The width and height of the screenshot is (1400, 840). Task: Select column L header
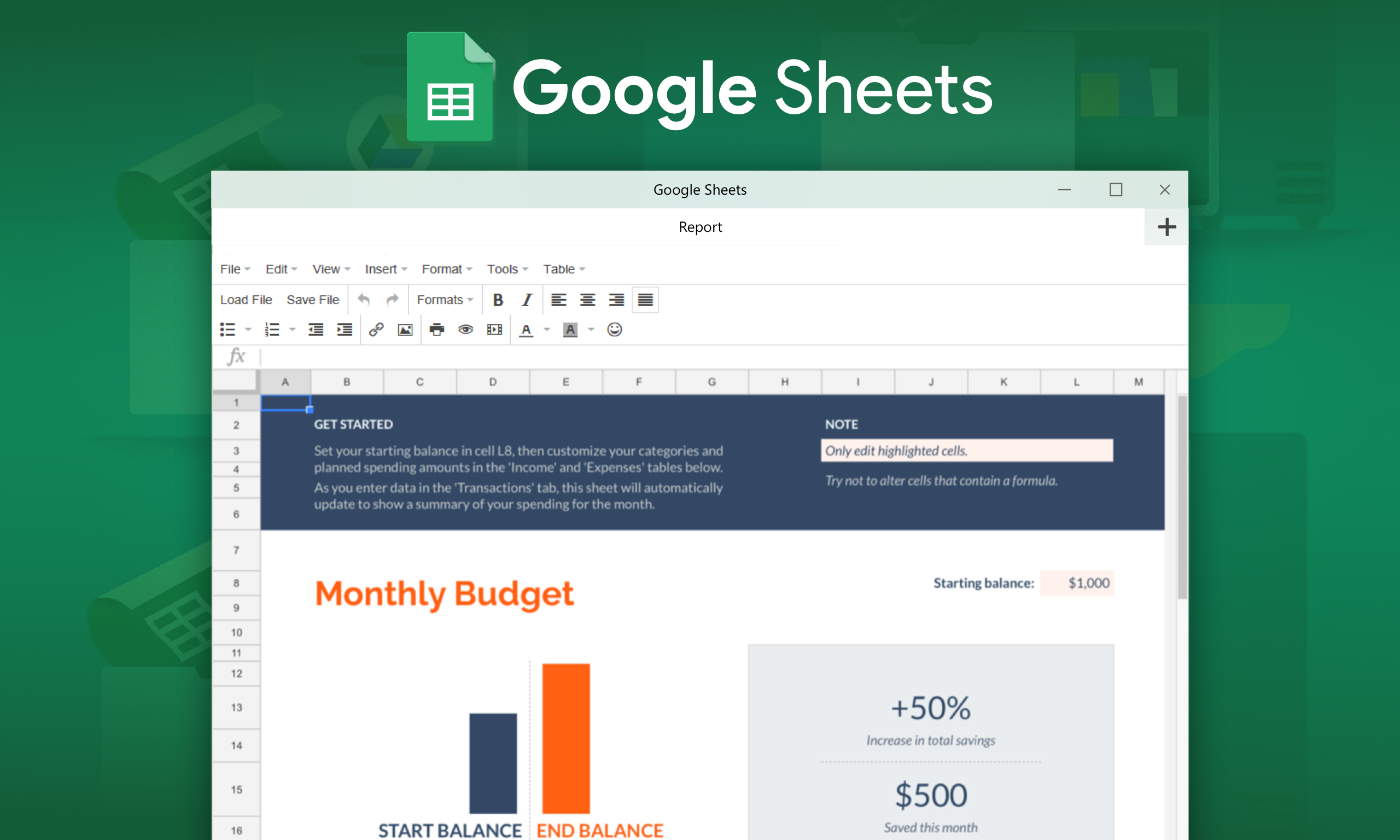1077,382
